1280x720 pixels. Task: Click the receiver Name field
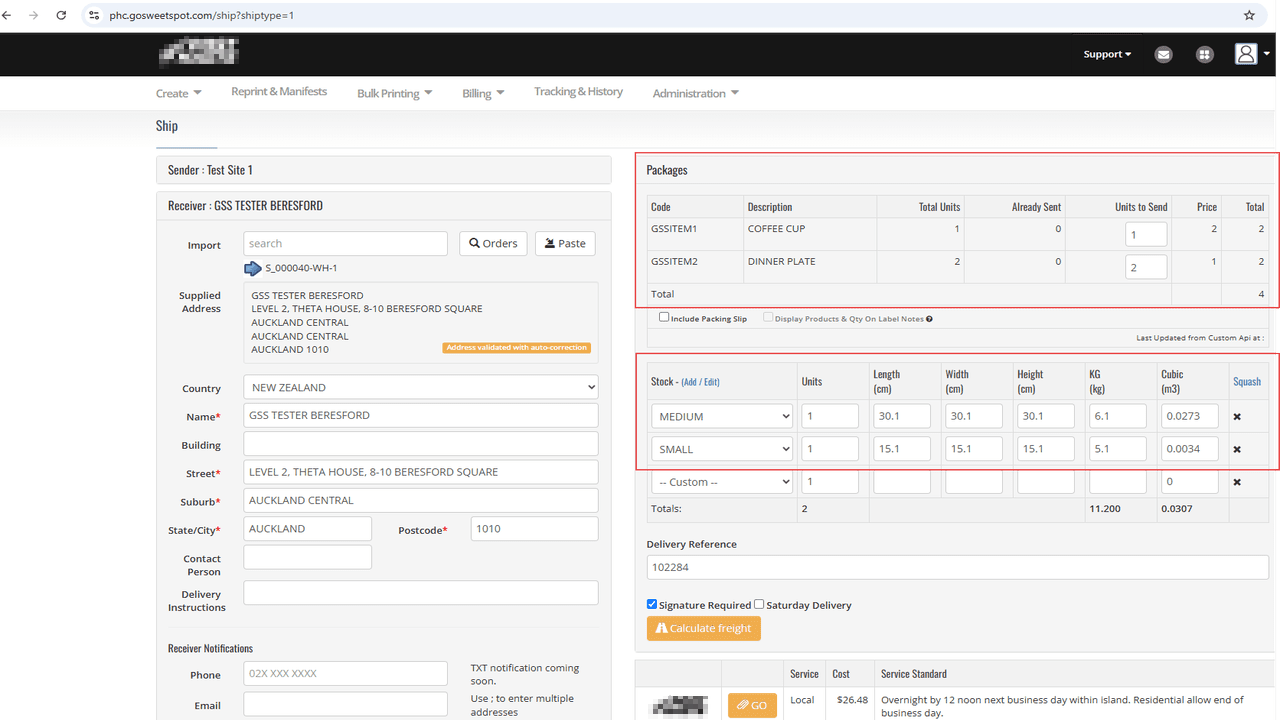[421, 415]
